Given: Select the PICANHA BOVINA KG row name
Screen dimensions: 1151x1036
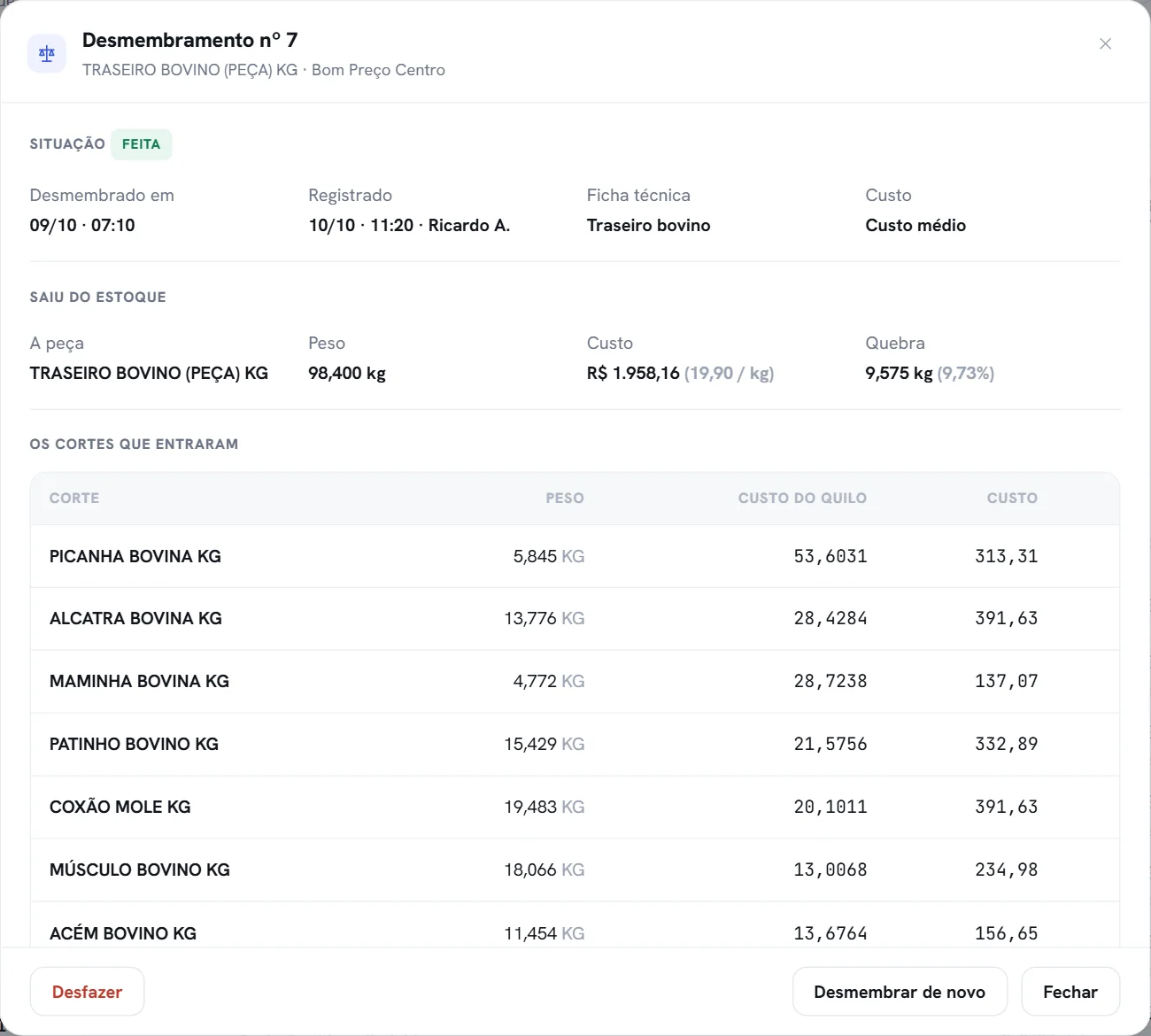Looking at the screenshot, I should point(135,556).
